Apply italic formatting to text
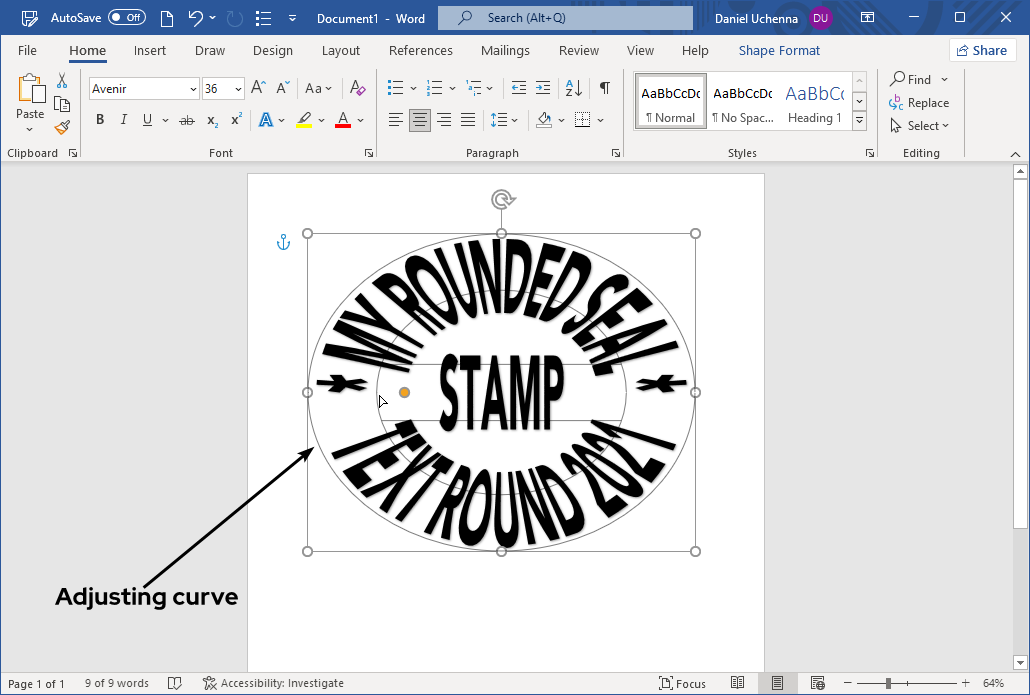The image size is (1030, 695). 123,119
